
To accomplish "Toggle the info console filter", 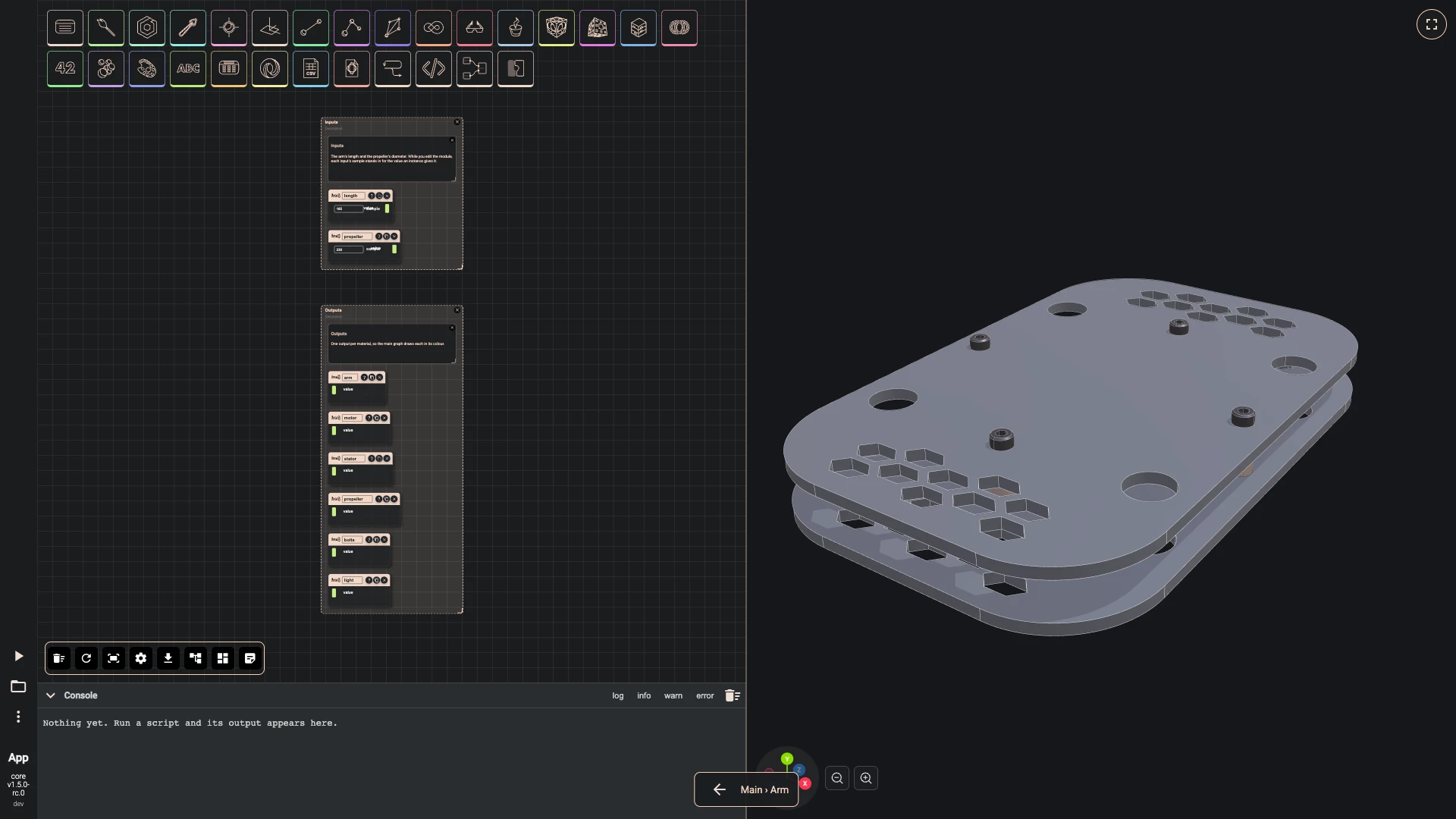I will [x=644, y=695].
